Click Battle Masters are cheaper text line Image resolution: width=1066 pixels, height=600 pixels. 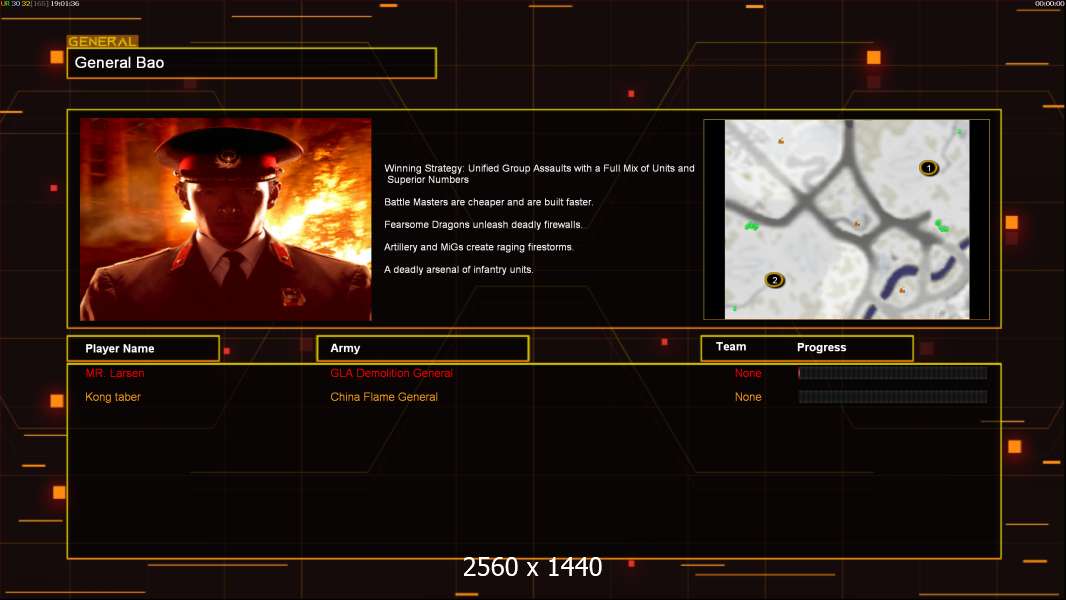pos(489,202)
